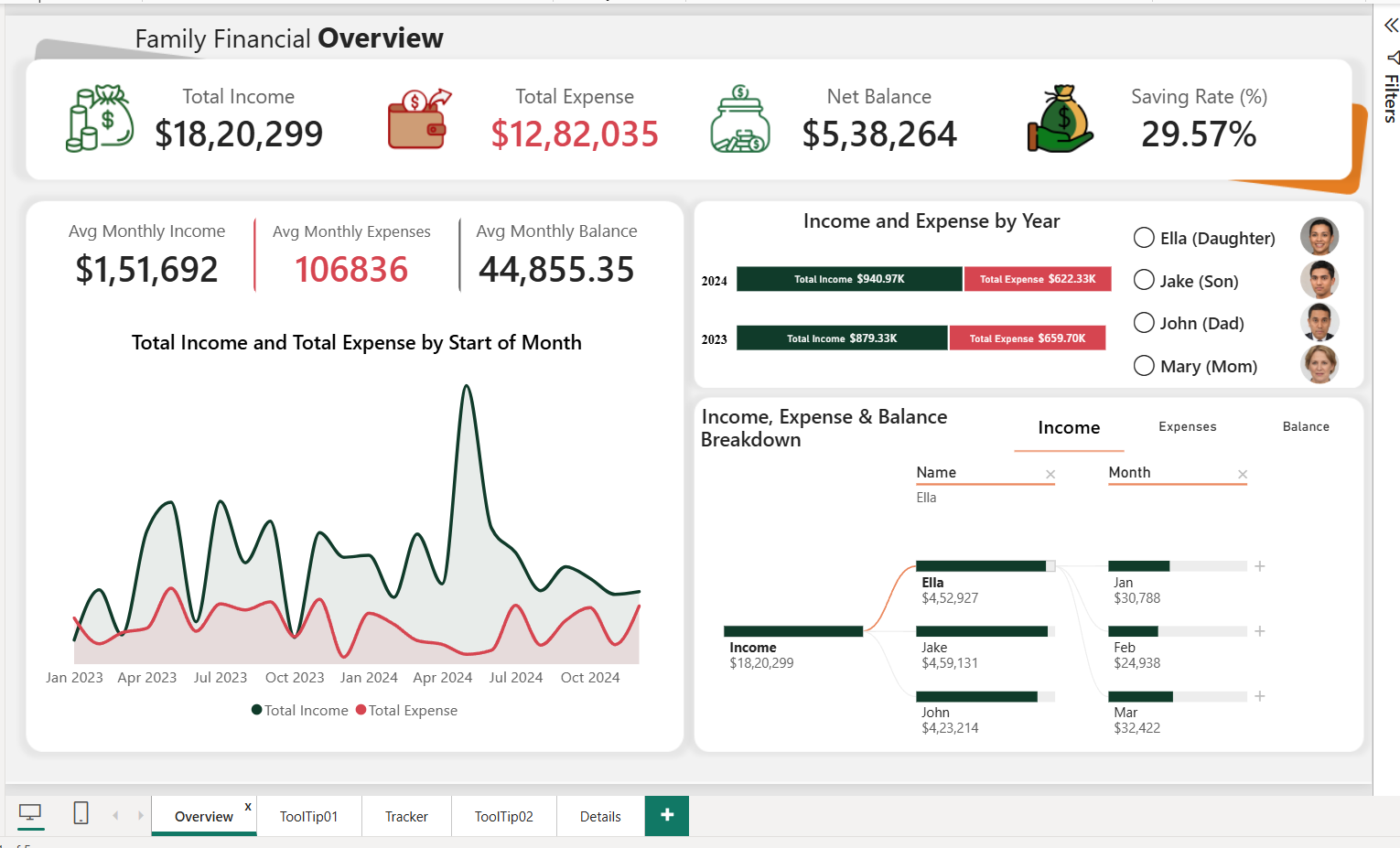
Task: Switch breakdown to Expenses tab
Action: pyautogui.click(x=1188, y=427)
